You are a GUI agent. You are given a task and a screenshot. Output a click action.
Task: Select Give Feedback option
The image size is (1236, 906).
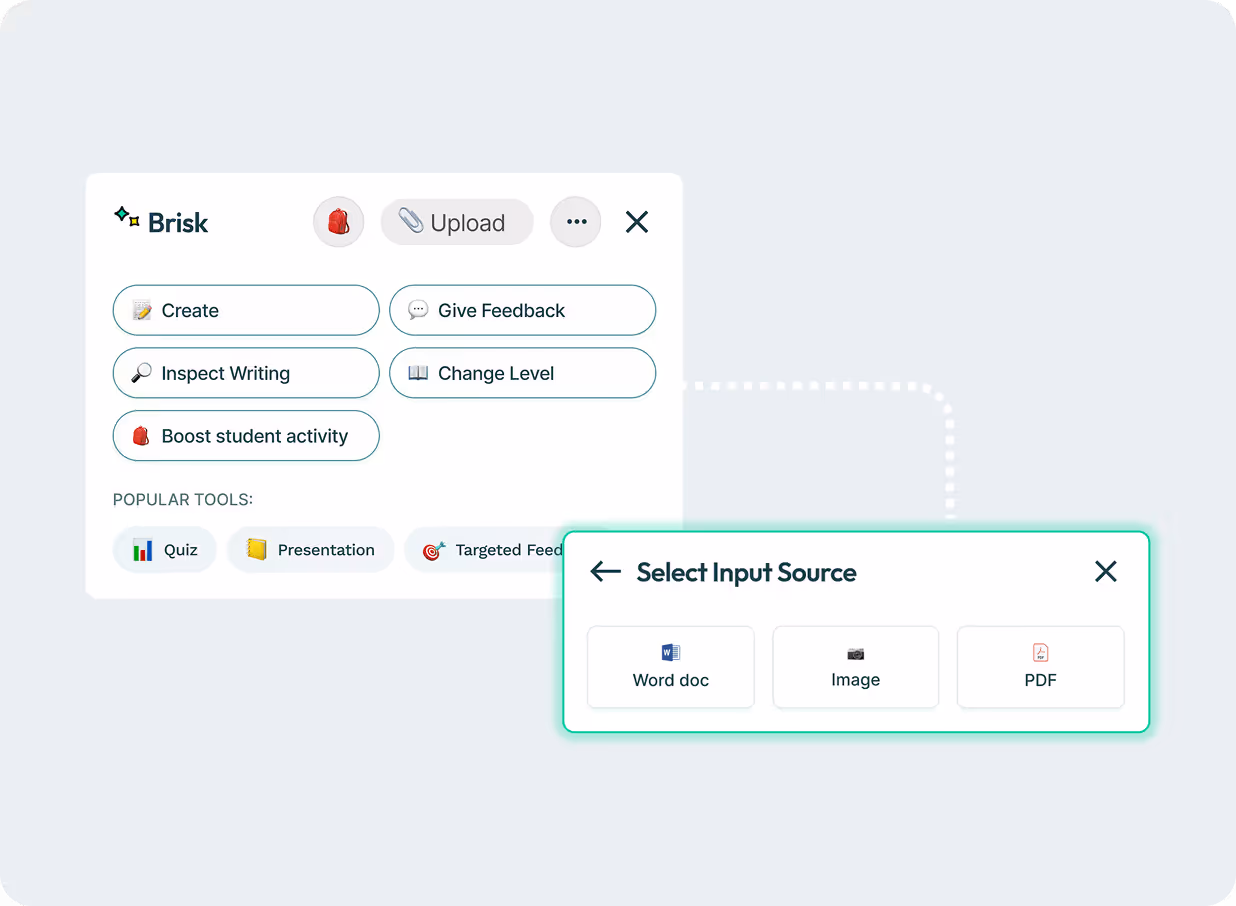pyautogui.click(x=522, y=310)
